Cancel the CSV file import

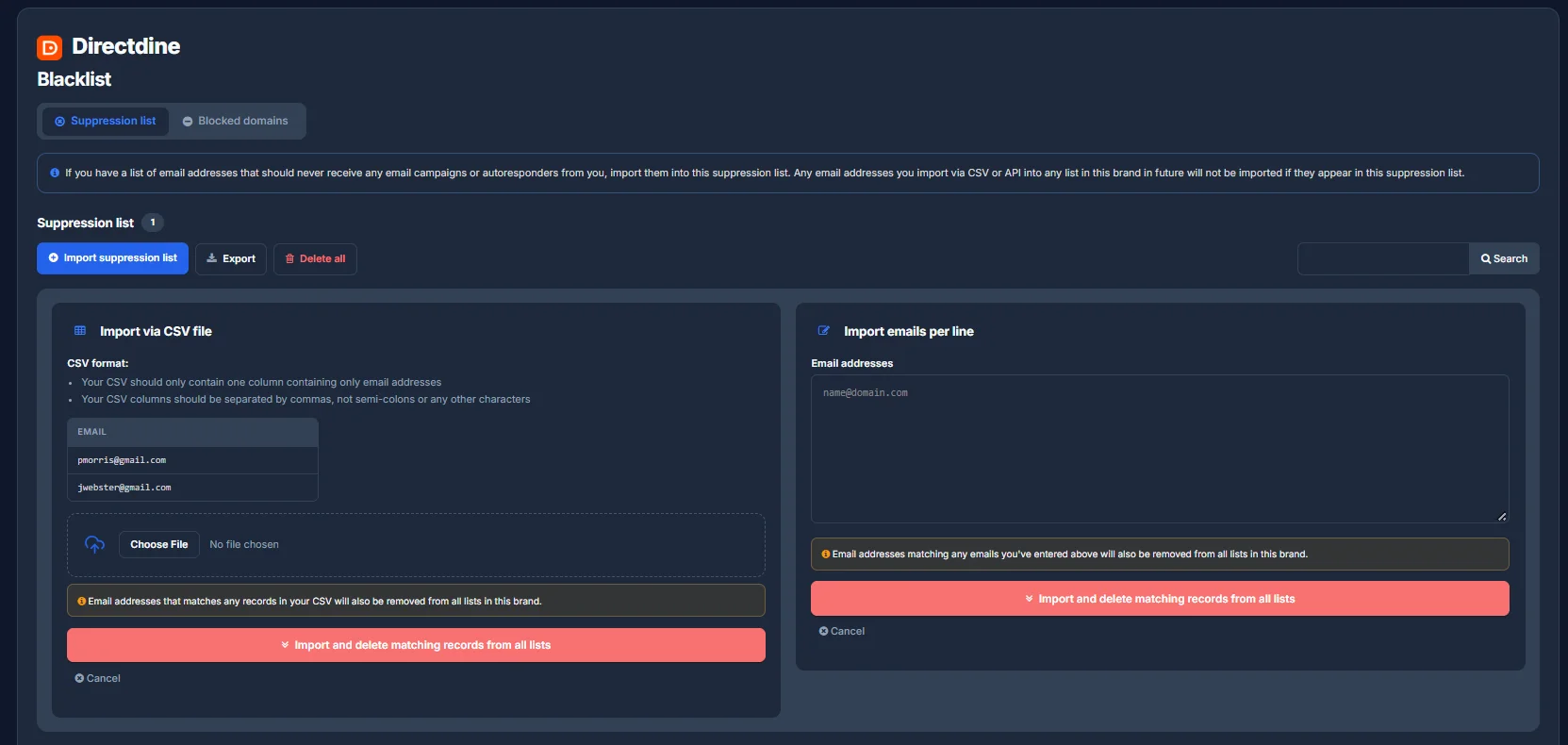[98, 678]
